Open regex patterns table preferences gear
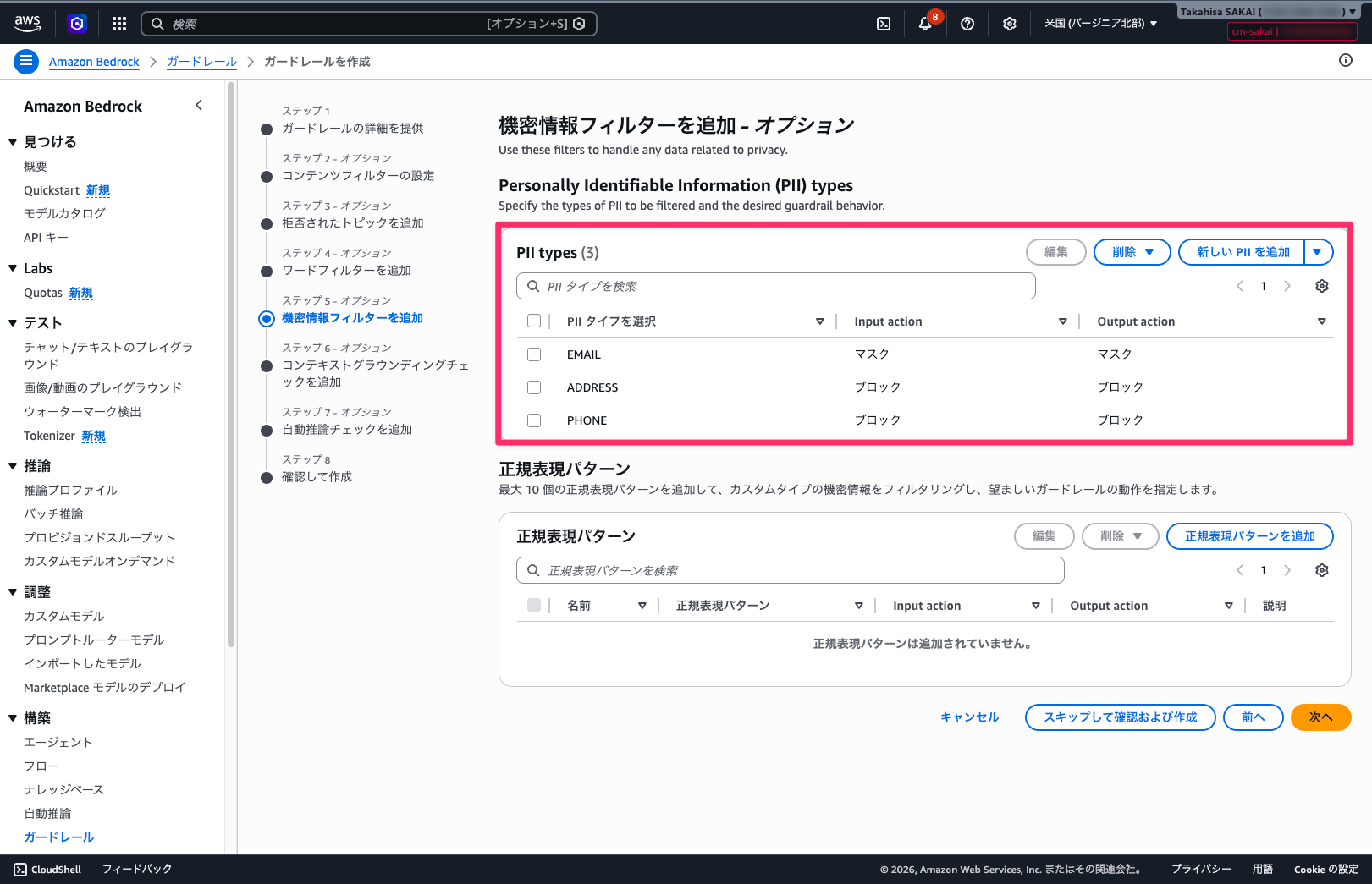This screenshot has height=884, width=1372. (x=1321, y=570)
